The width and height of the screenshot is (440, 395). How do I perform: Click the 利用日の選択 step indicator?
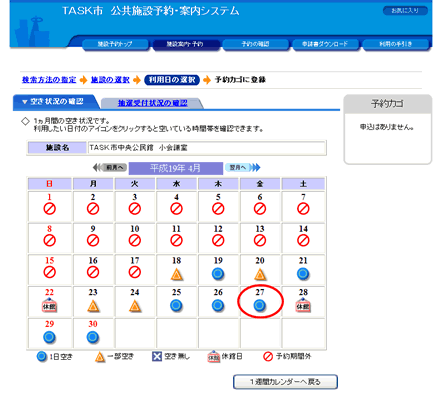pos(172,80)
